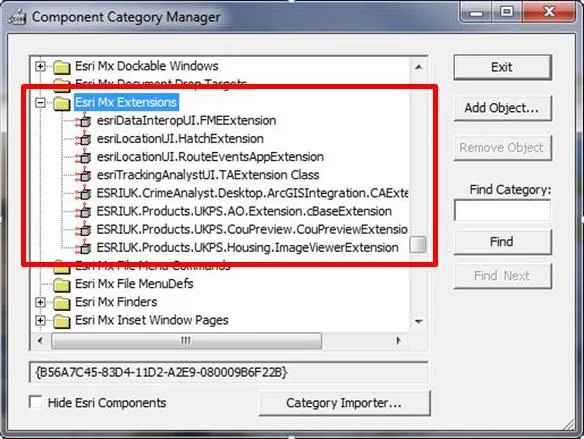The height and width of the screenshot is (439, 584).
Task: Click component icon beside CrimeAnalyst entry
Action: [x=83, y=193]
